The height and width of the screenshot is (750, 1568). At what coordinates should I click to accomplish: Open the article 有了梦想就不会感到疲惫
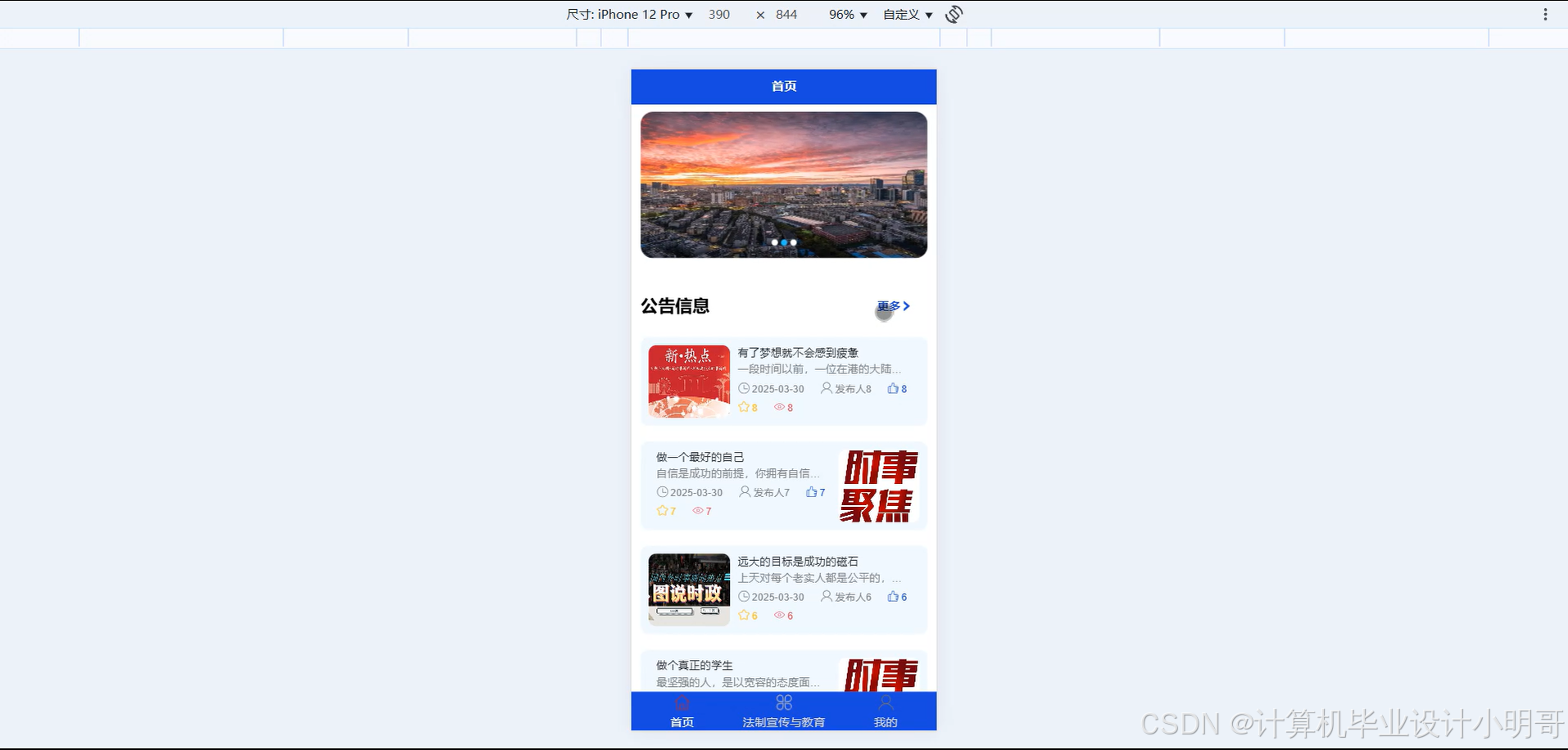797,352
